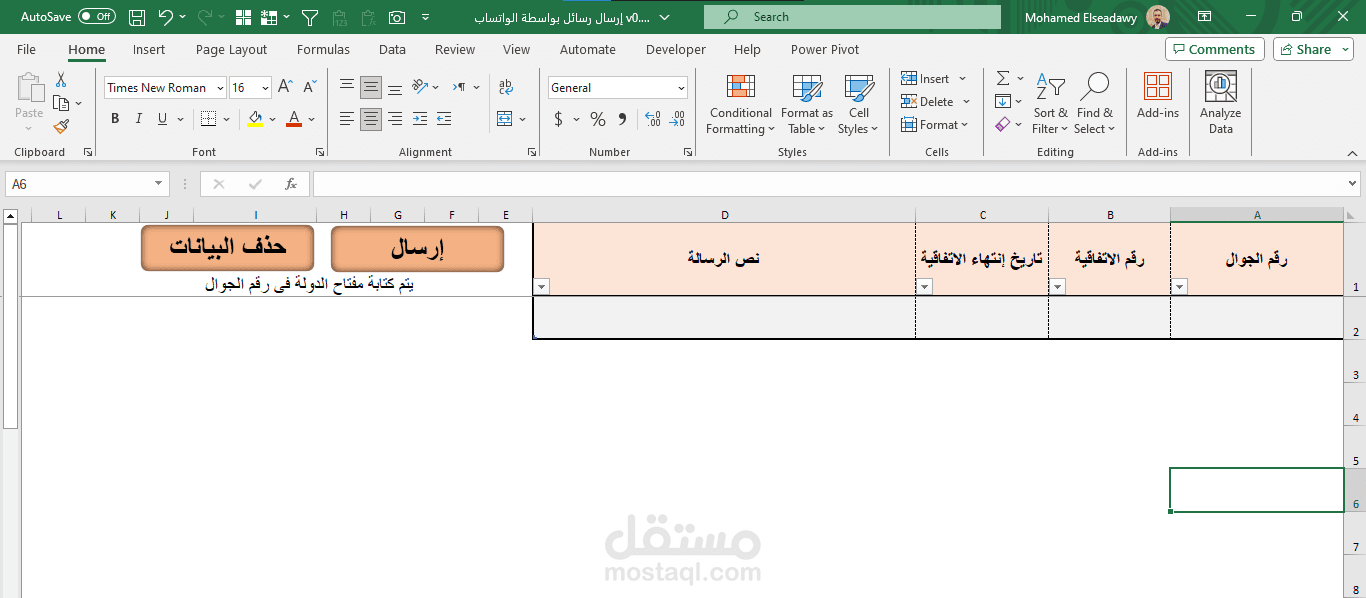The image size is (1366, 598).
Task: Launch Analyze Data from the ribbon
Action: tap(1220, 103)
